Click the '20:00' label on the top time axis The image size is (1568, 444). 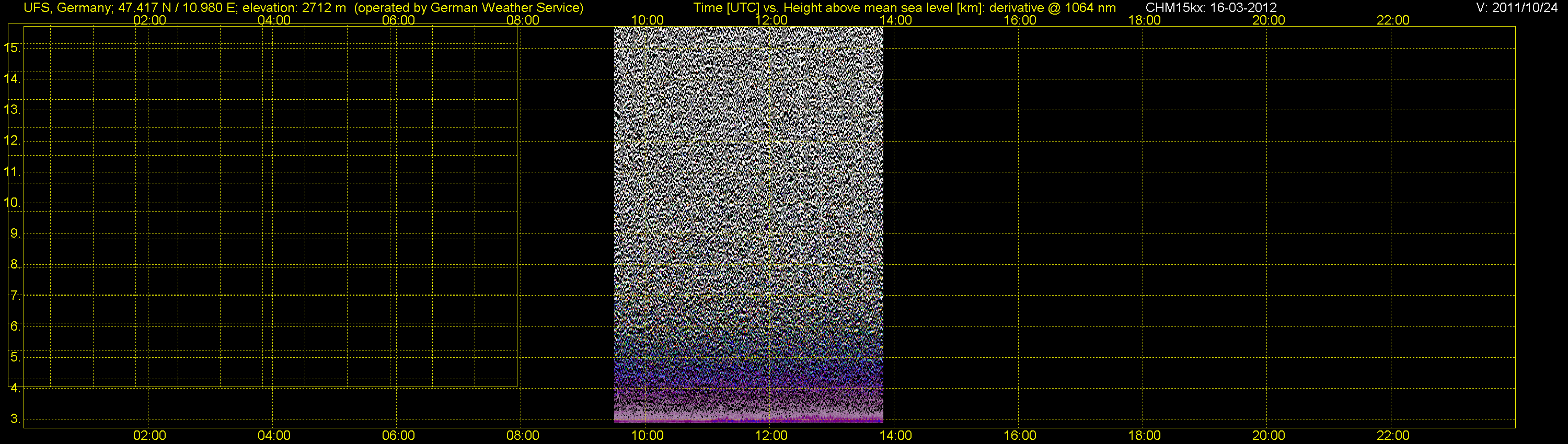tap(1269, 20)
